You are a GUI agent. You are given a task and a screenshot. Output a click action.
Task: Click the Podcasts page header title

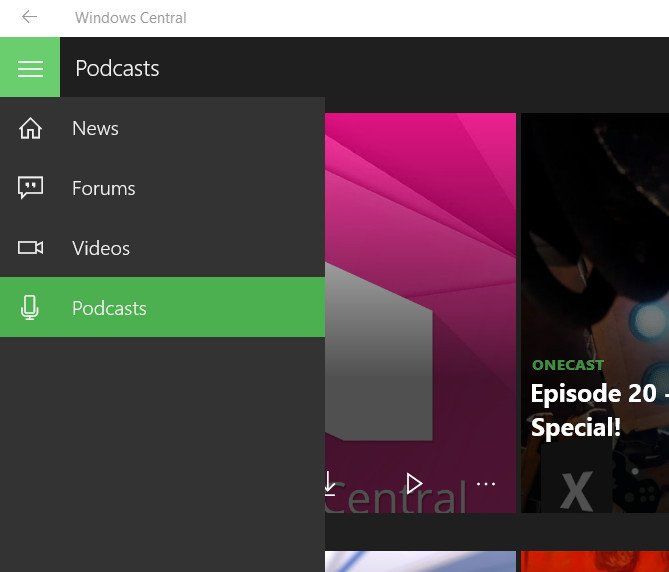117,68
